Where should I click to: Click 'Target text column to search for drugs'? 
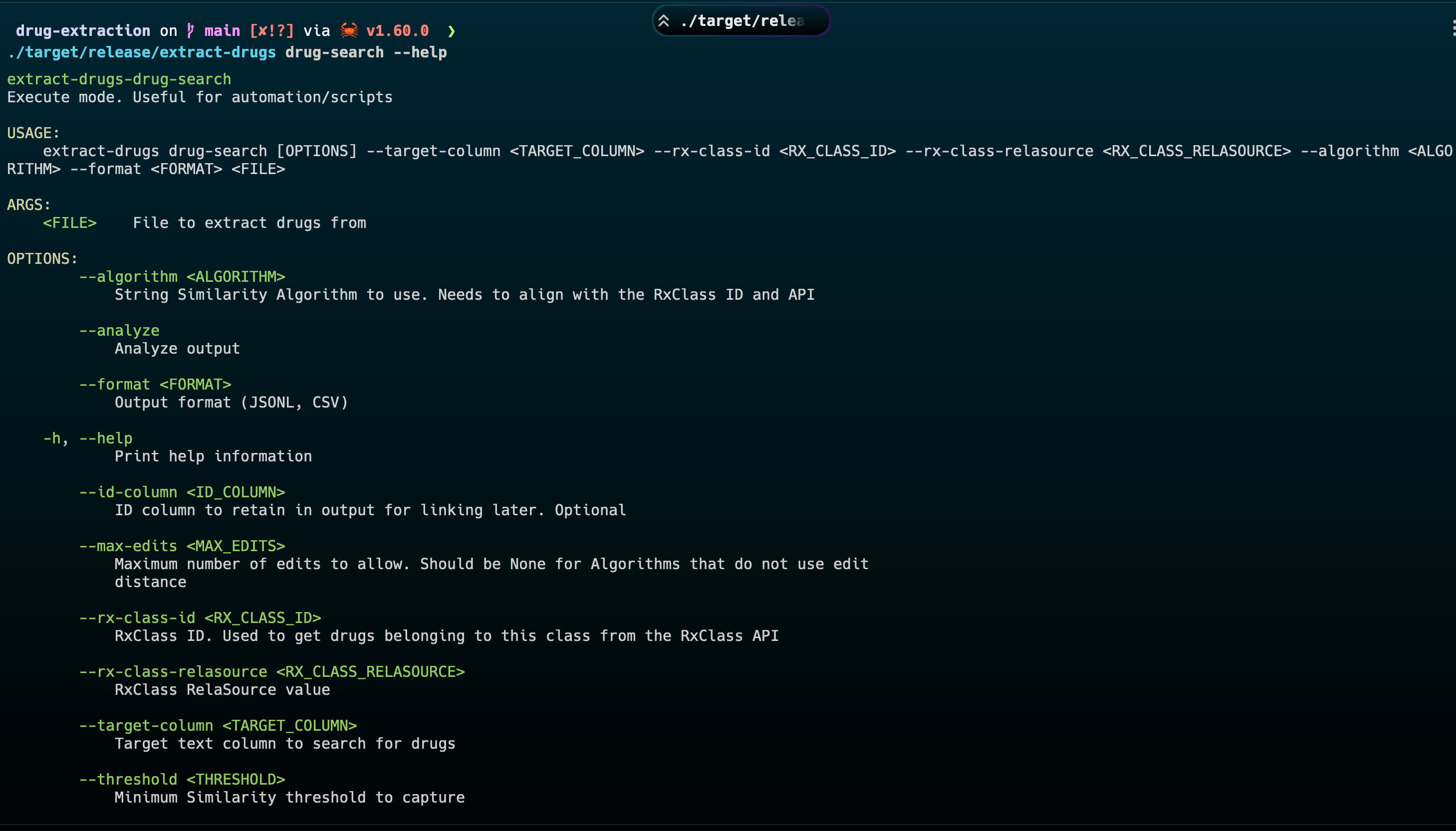coord(285,744)
